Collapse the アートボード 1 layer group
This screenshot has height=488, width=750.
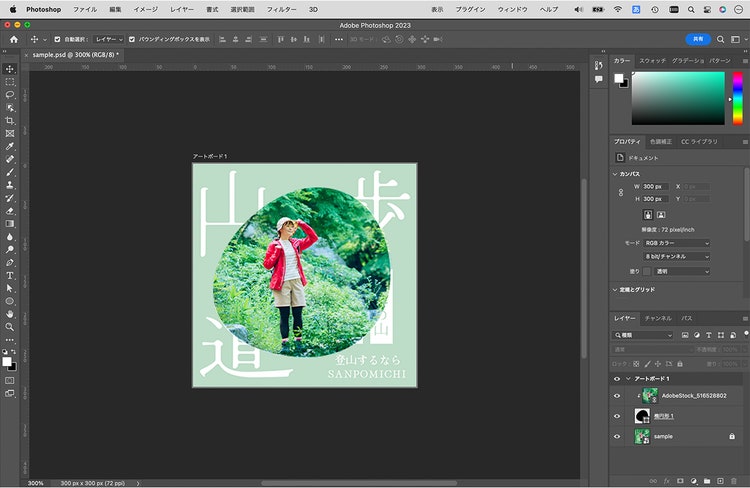[x=628, y=379]
